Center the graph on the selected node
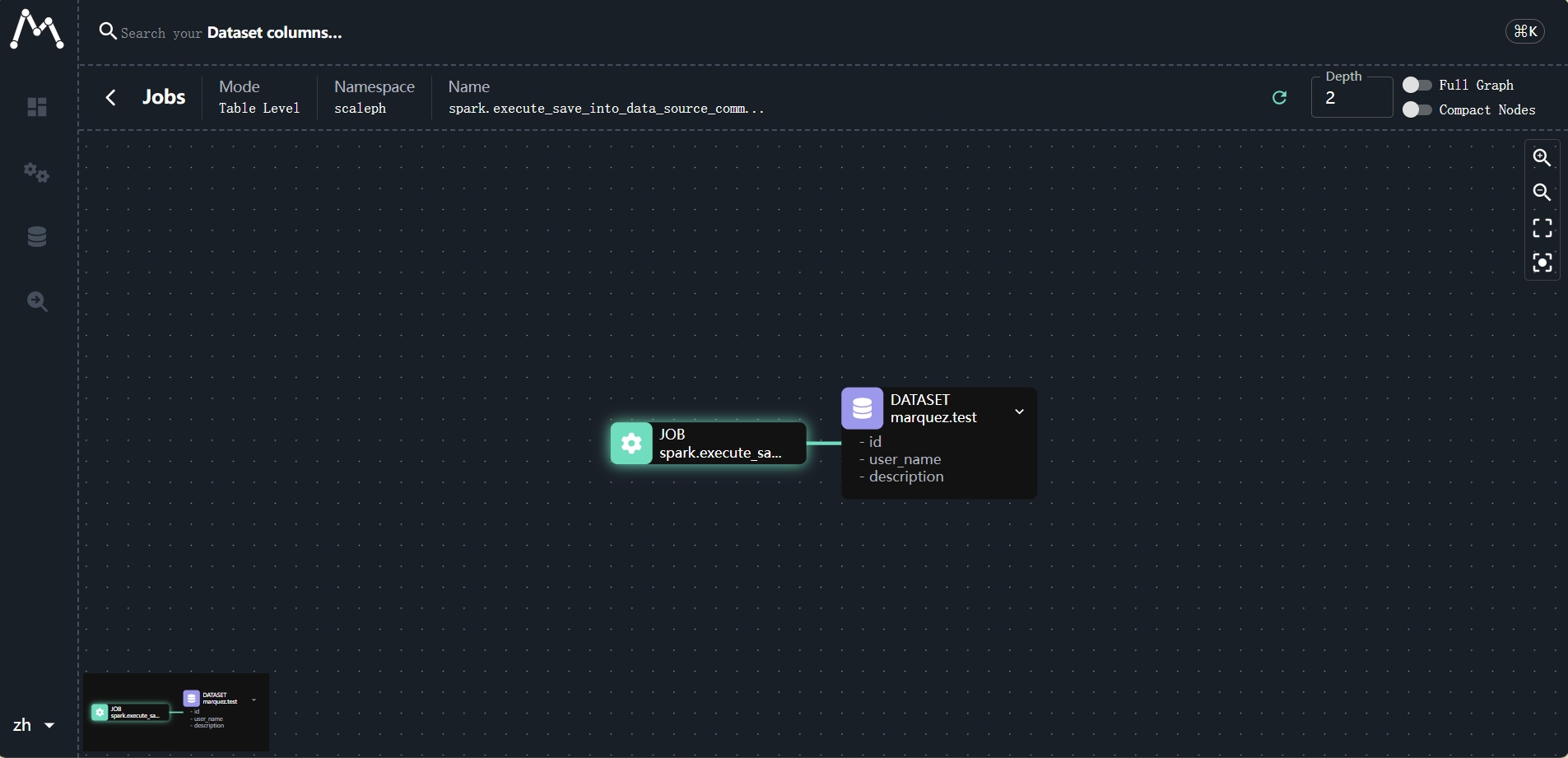This screenshot has width=1568, height=758. click(x=1542, y=263)
